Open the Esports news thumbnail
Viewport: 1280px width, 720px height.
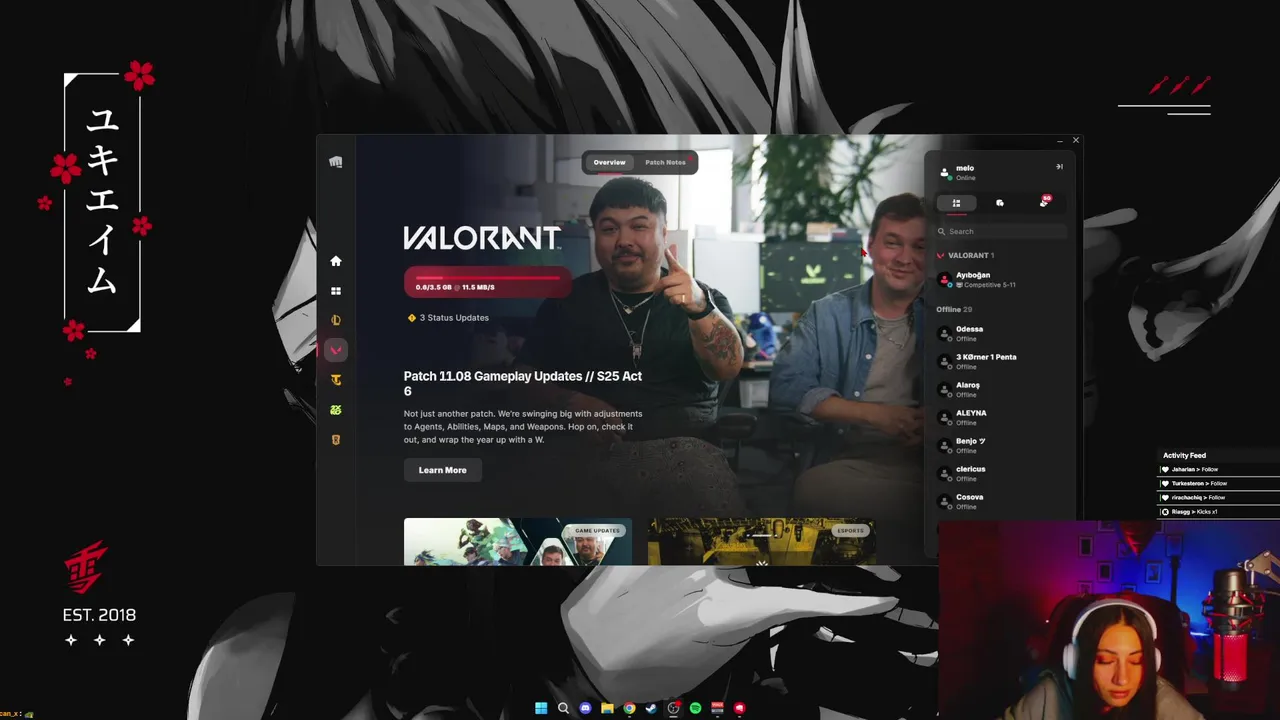click(x=762, y=542)
